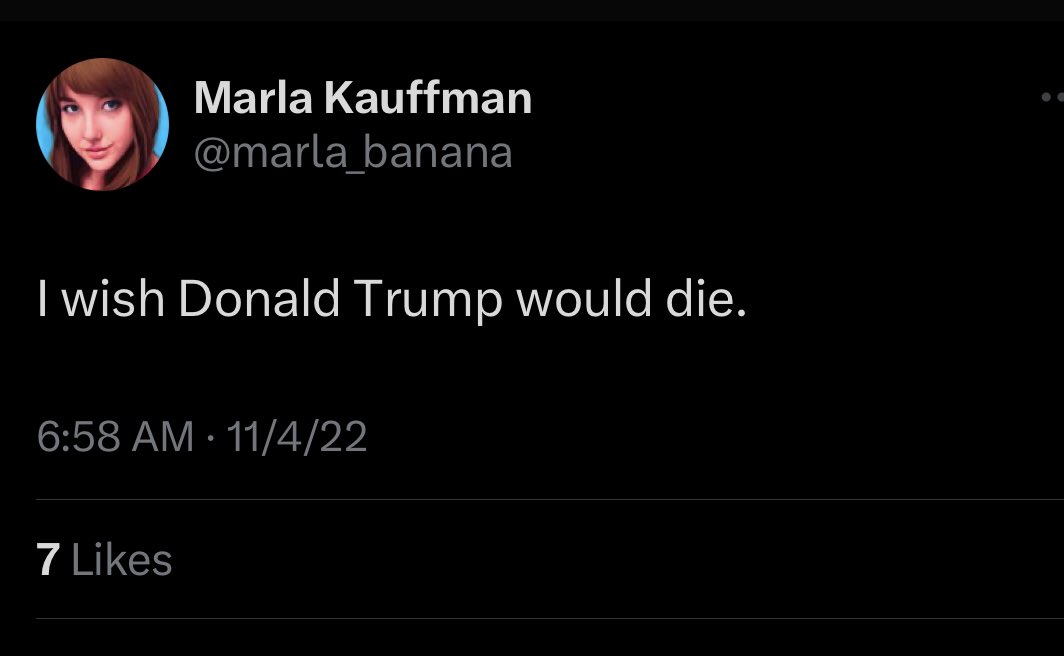Viewport: 1064px width, 656px height.
Task: Click the word Likes
Action: point(122,560)
